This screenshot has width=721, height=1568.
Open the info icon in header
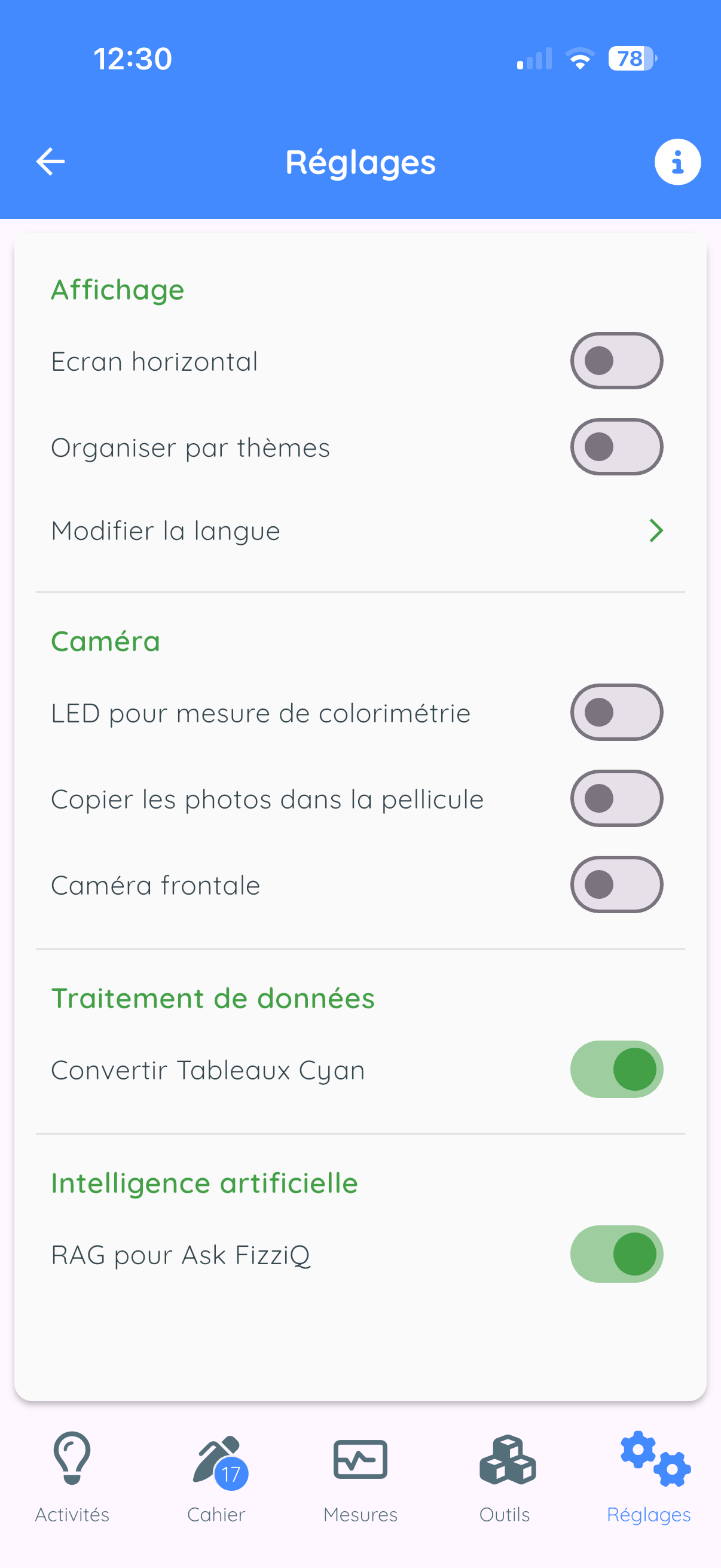click(x=677, y=162)
